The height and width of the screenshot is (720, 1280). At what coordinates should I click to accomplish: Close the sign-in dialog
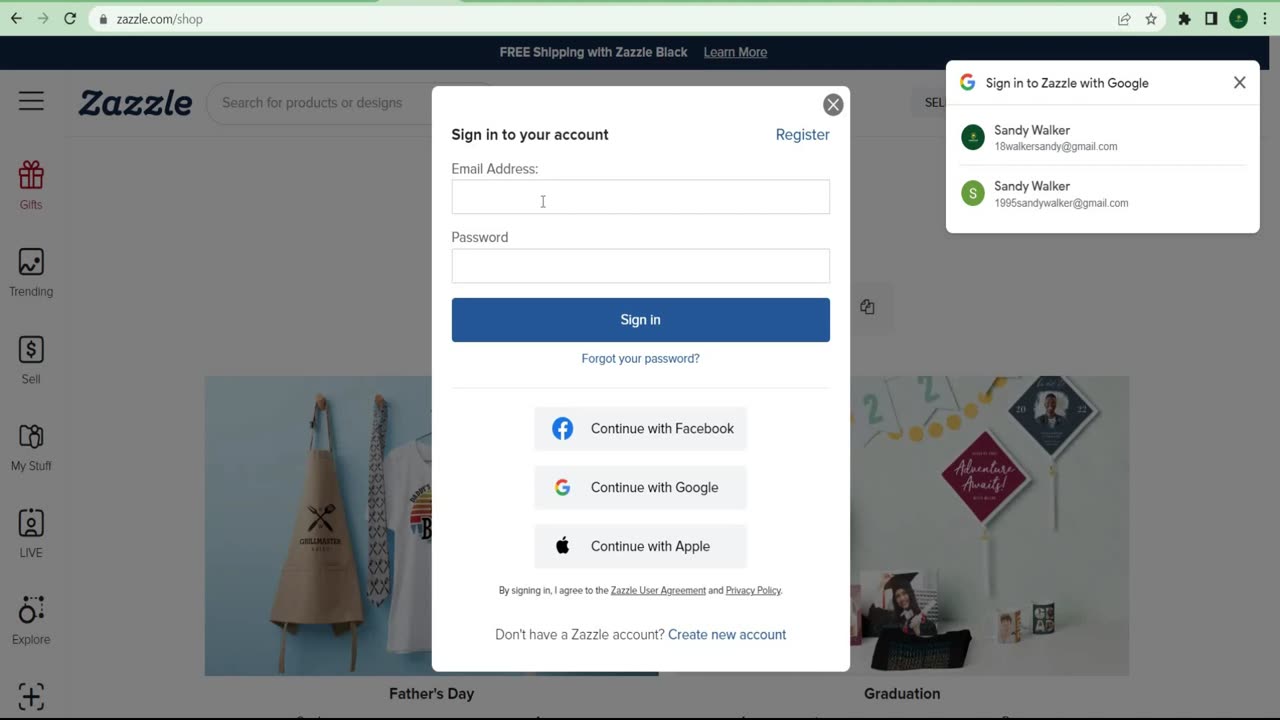tap(833, 105)
